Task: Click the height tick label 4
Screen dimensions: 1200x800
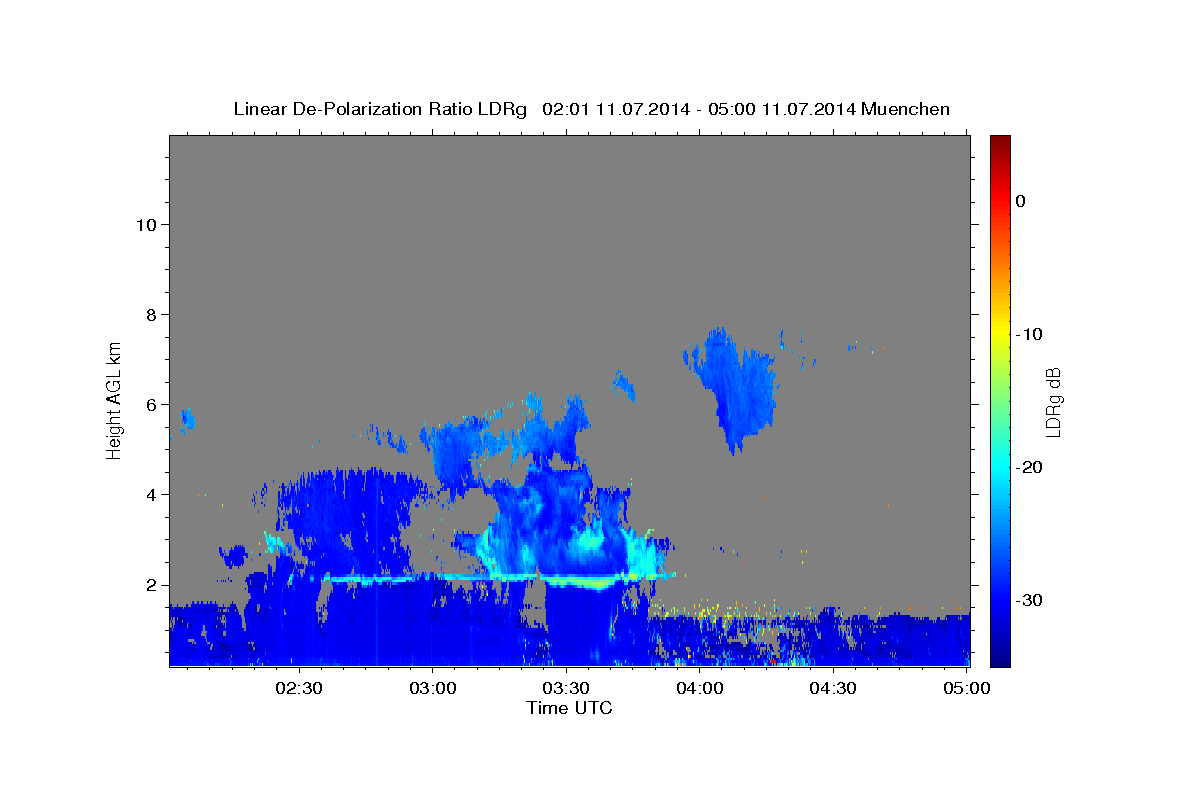Action: (150, 495)
